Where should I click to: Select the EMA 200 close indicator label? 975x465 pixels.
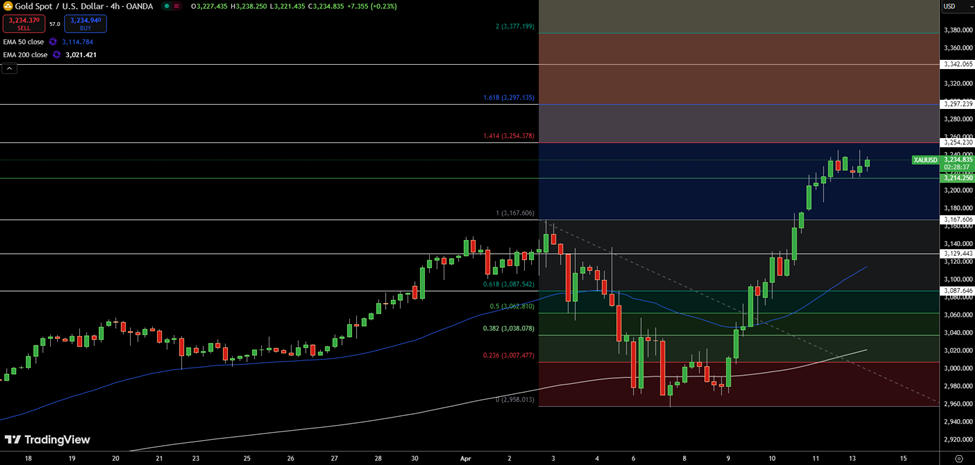tap(25, 55)
